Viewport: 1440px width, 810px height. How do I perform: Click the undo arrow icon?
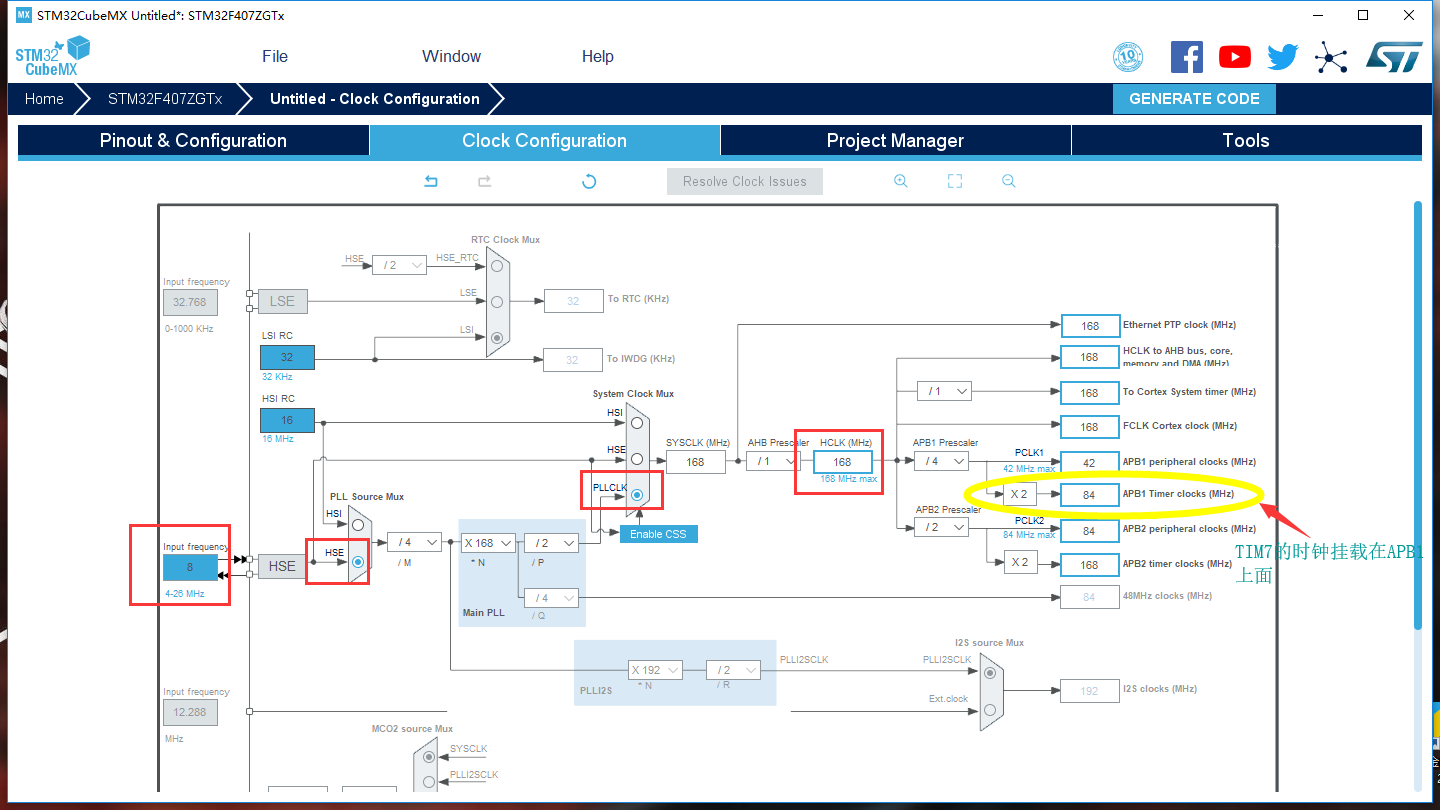tap(431, 181)
